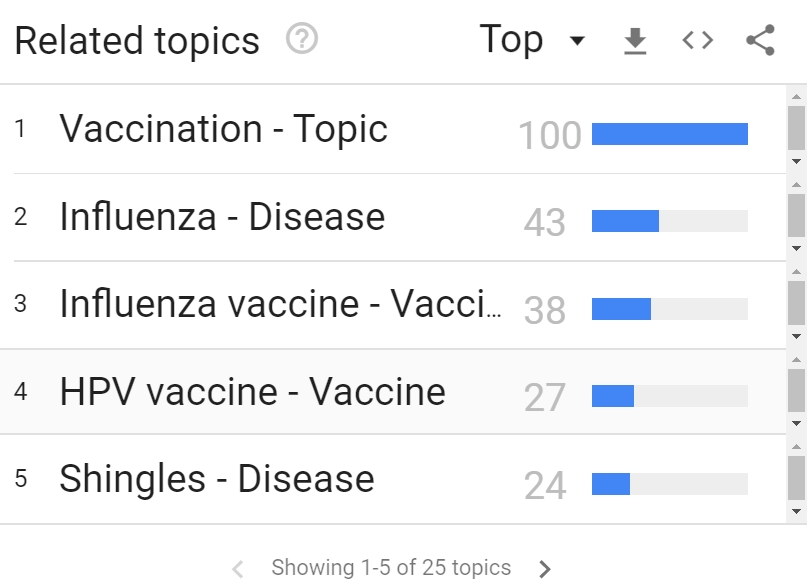Open the Vaccination - Topic result

click(223, 129)
